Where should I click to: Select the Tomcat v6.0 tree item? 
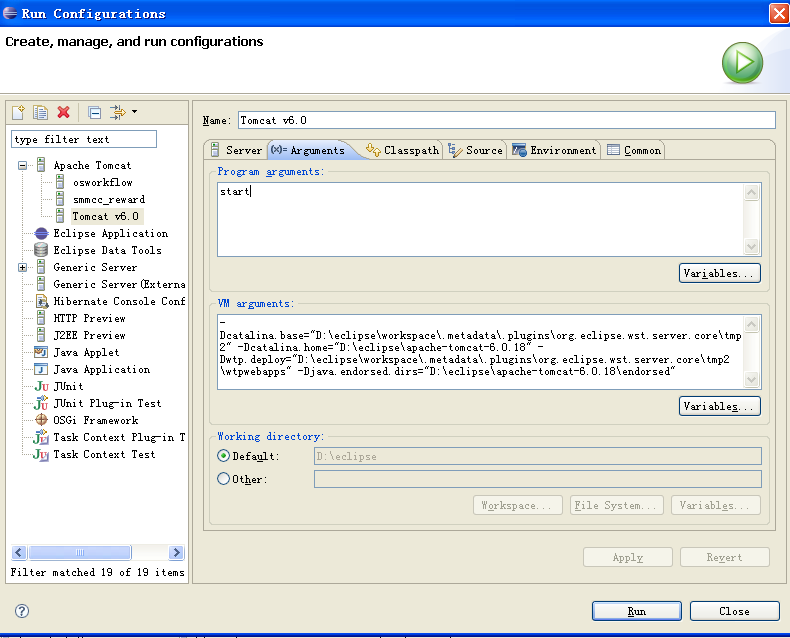(105, 216)
